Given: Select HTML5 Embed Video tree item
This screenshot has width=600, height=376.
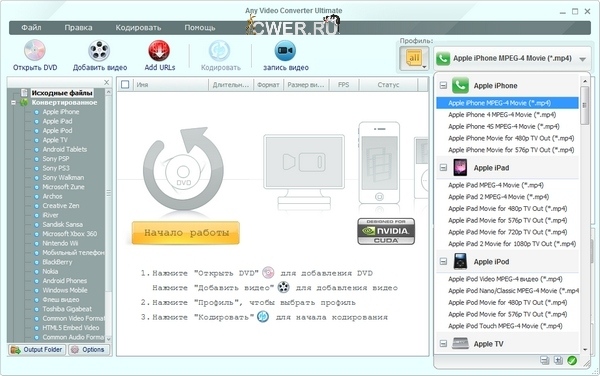Looking at the screenshot, I should click(71, 328).
